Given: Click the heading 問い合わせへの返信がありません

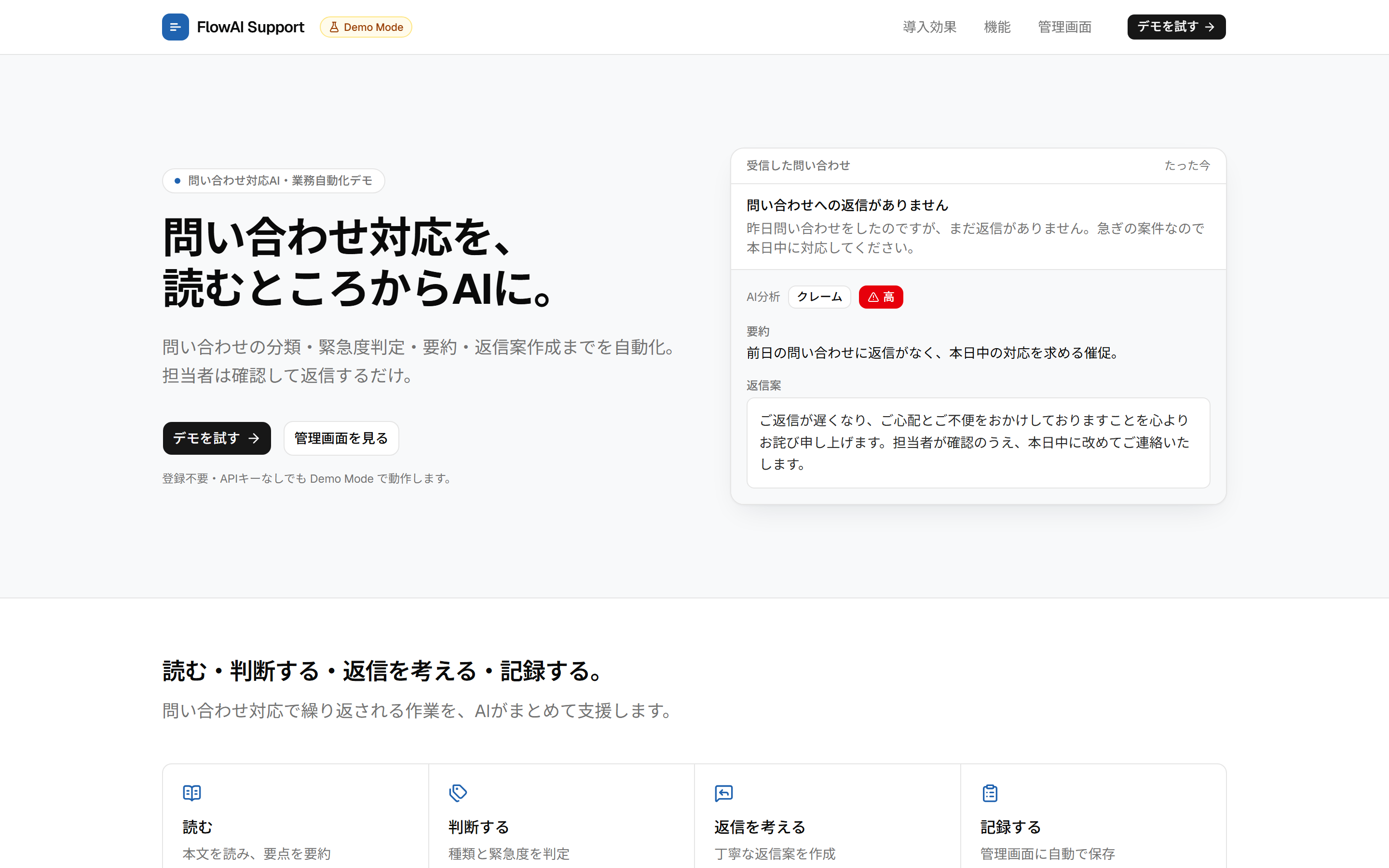Looking at the screenshot, I should point(847,205).
